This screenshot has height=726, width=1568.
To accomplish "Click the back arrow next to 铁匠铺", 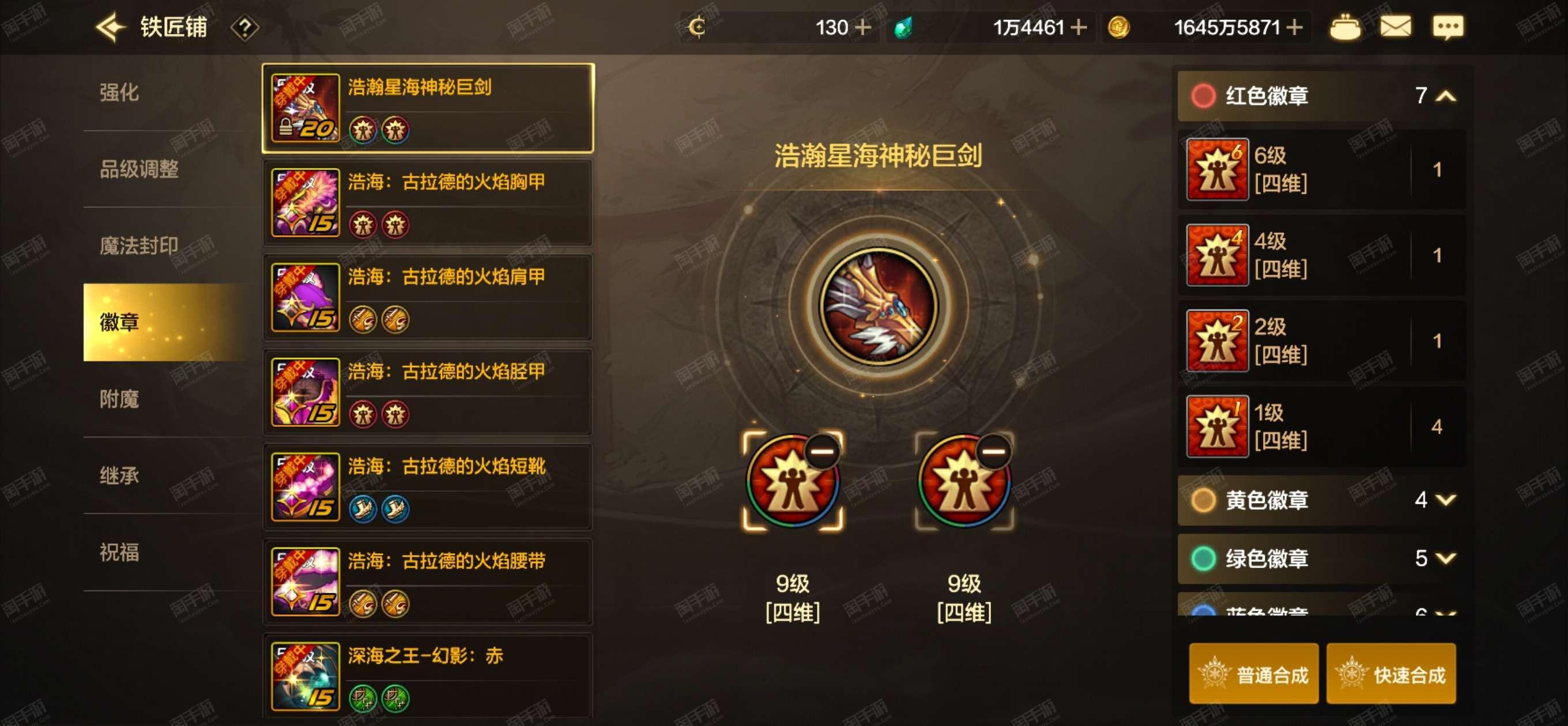I will click(110, 28).
